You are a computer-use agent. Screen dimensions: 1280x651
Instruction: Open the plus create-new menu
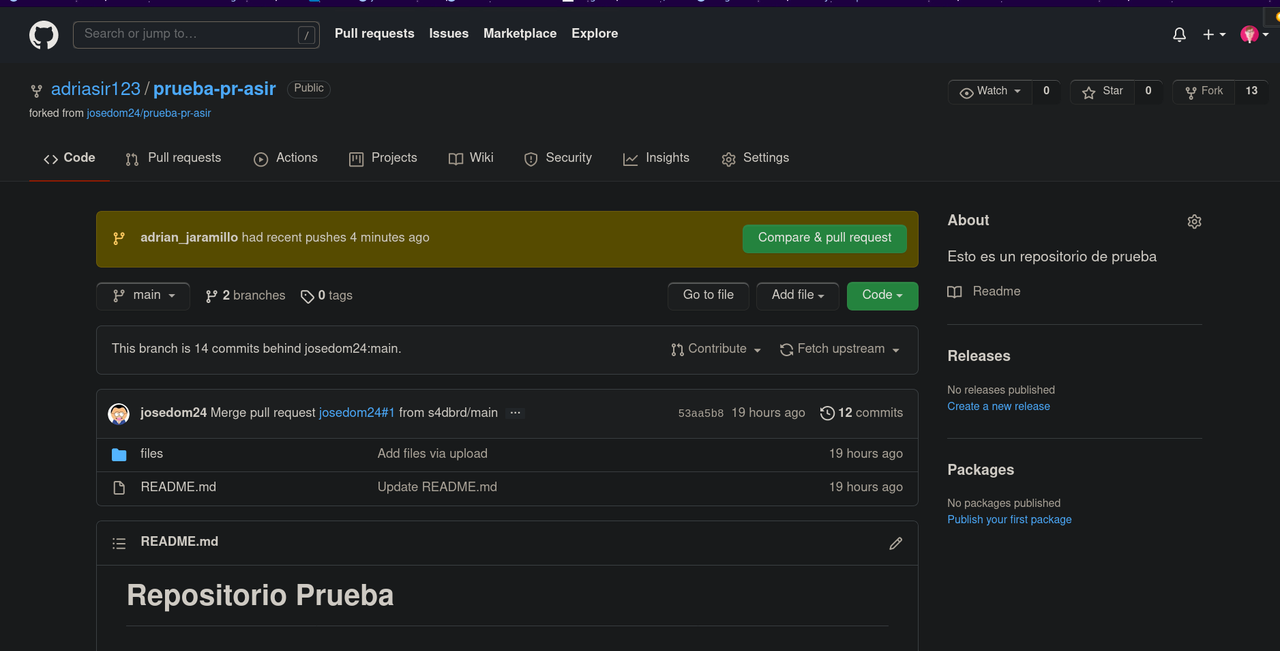coord(1214,35)
